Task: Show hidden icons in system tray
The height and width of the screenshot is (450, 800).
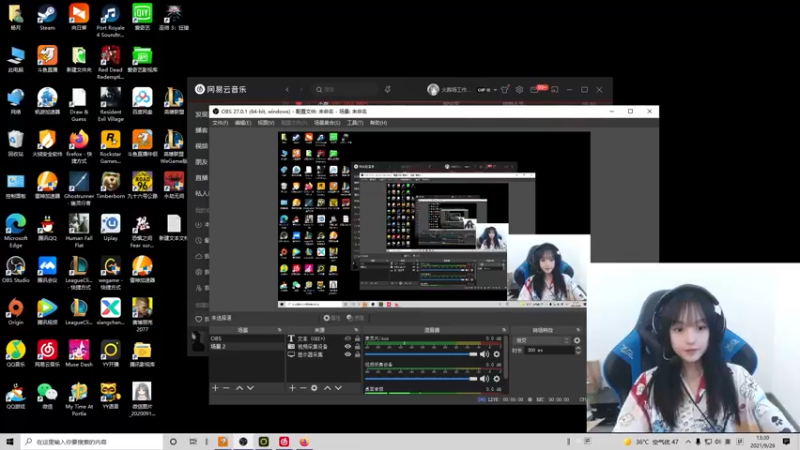Action: (x=688, y=442)
